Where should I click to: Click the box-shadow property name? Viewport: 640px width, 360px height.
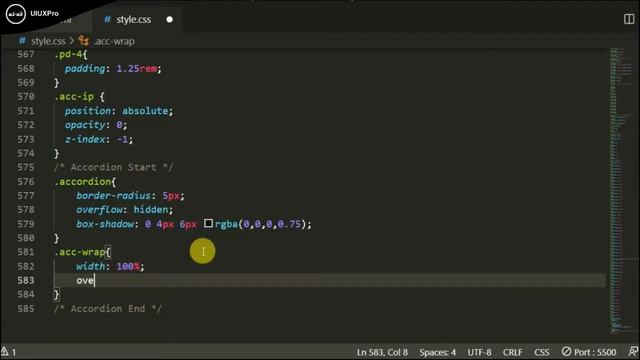pyautogui.click(x=105, y=224)
